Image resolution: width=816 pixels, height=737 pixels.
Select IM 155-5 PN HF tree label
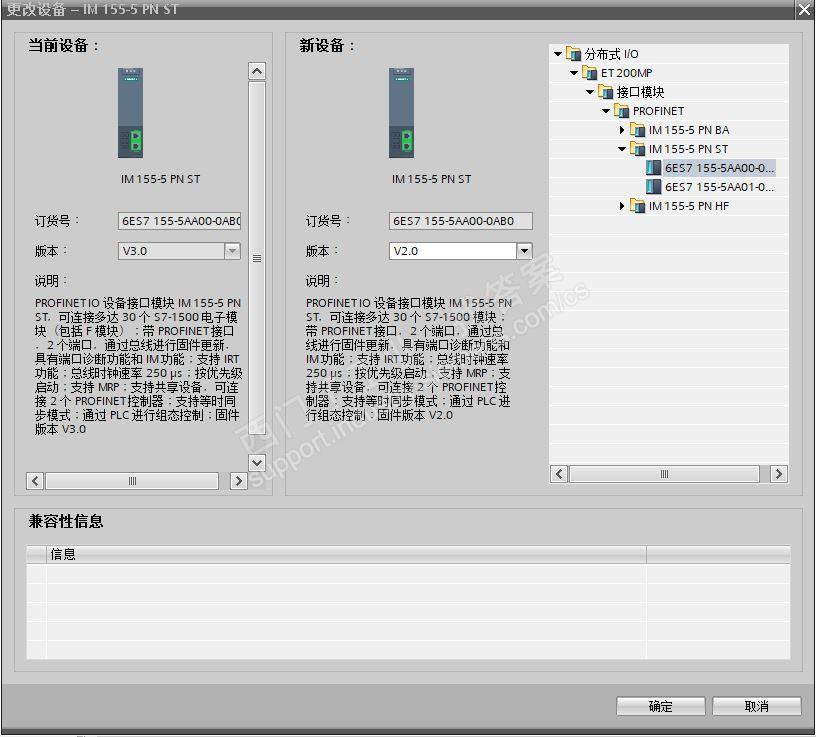tap(688, 206)
